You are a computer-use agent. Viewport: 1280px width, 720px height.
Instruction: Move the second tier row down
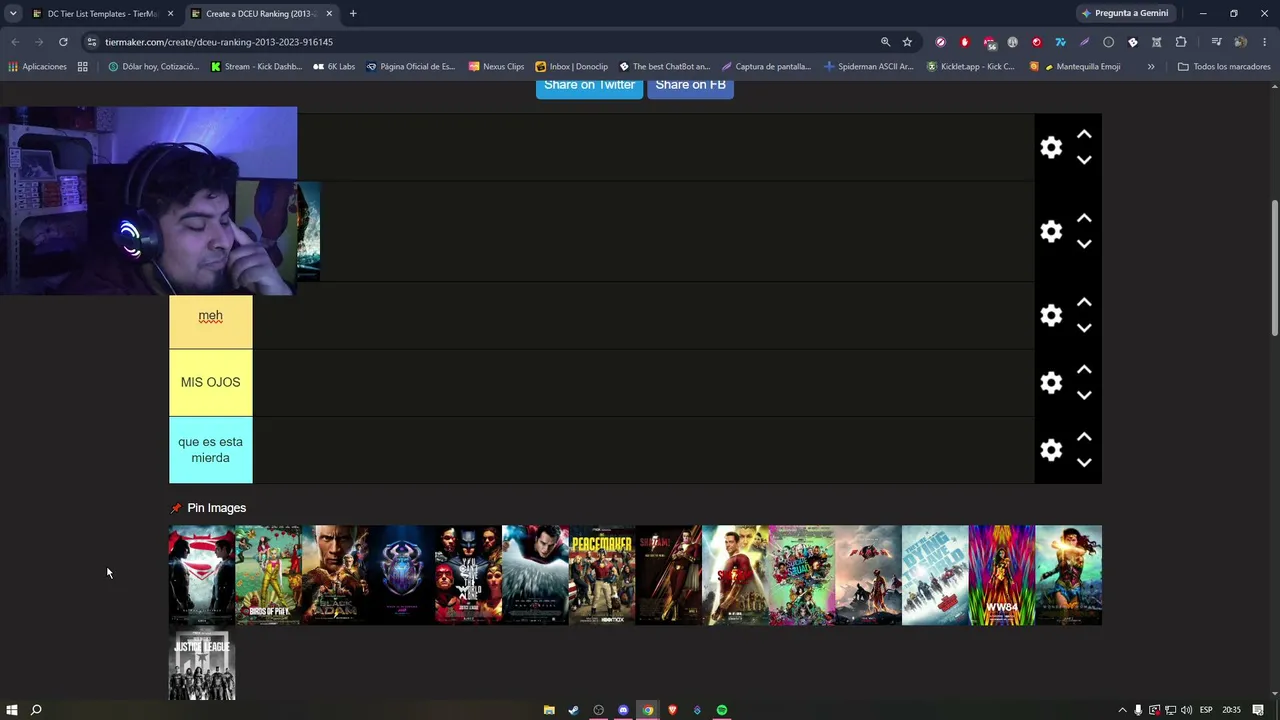coord(1084,244)
